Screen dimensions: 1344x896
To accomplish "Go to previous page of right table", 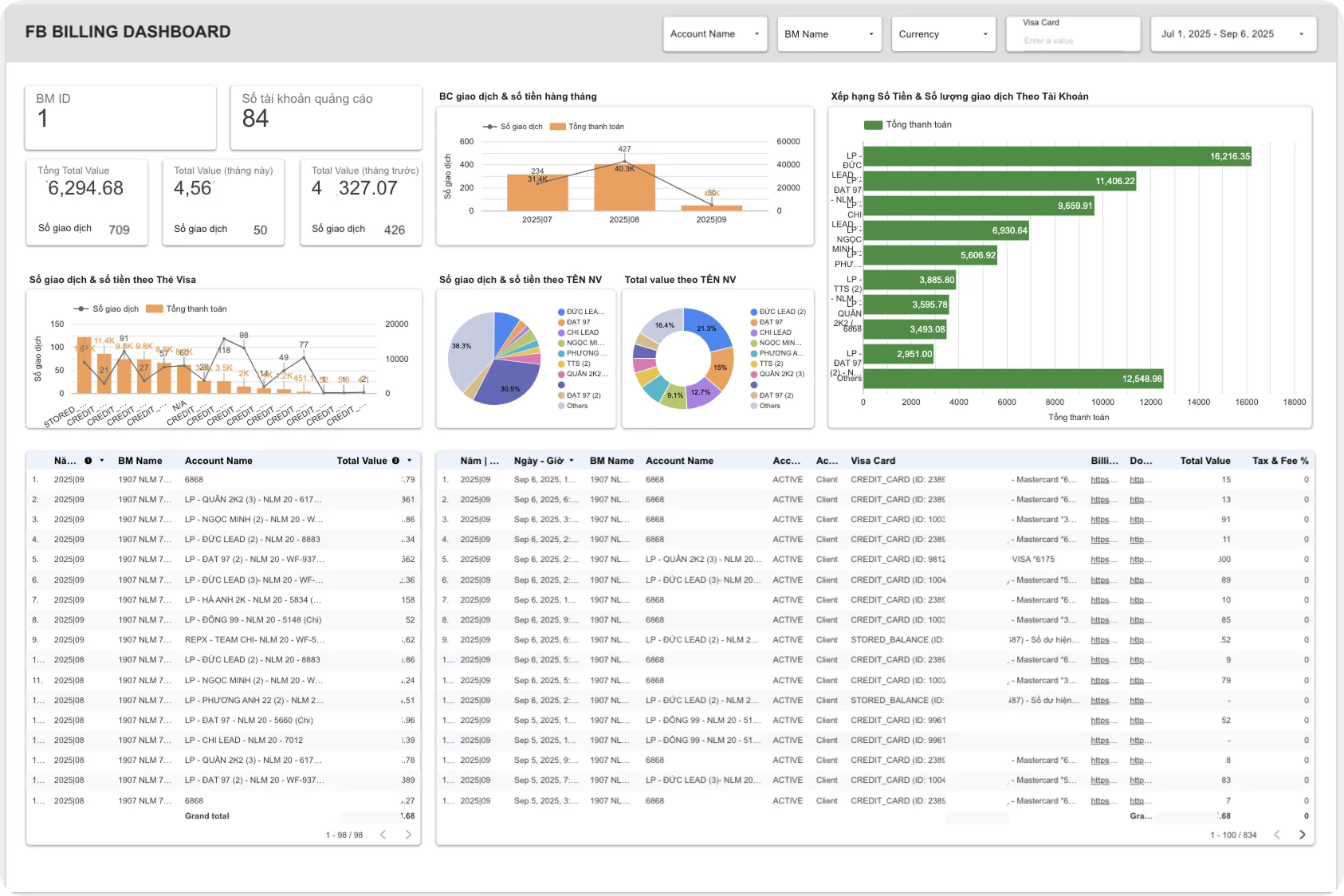I will (x=1277, y=835).
